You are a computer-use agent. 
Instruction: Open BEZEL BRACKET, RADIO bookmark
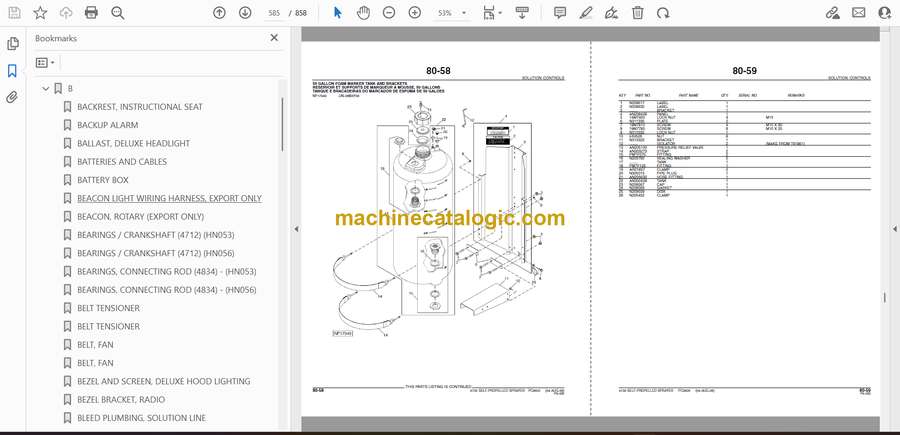point(121,399)
